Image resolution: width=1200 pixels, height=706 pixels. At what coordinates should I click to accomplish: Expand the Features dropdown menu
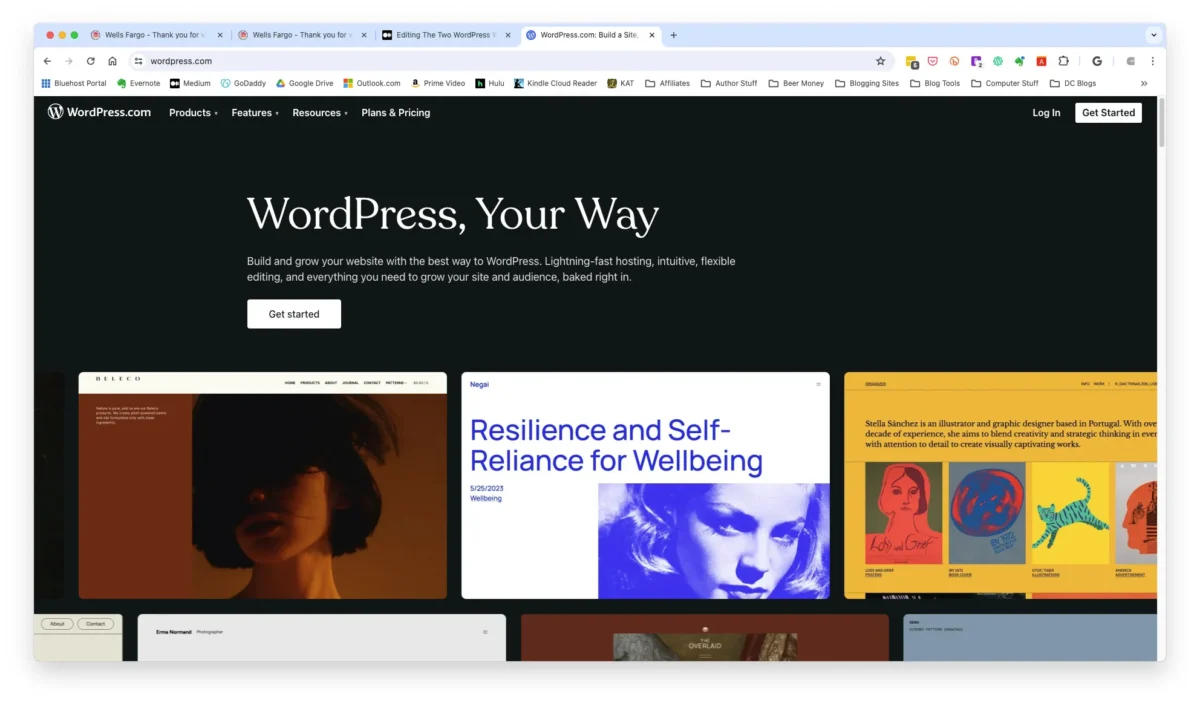(x=255, y=113)
